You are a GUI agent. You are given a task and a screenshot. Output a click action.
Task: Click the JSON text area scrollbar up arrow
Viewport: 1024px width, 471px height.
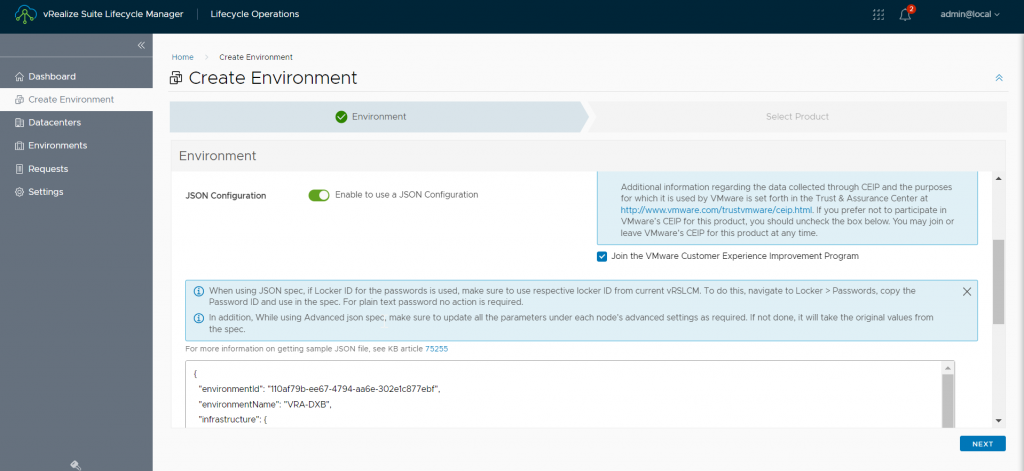point(948,368)
